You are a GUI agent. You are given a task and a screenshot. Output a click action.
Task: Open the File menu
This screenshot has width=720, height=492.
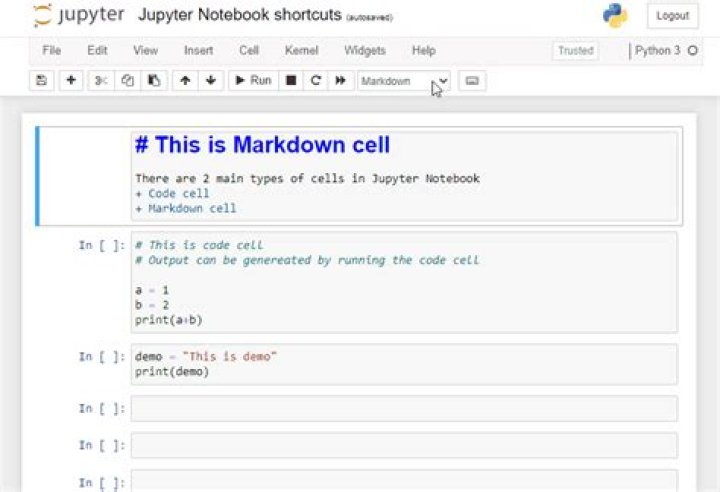click(52, 50)
